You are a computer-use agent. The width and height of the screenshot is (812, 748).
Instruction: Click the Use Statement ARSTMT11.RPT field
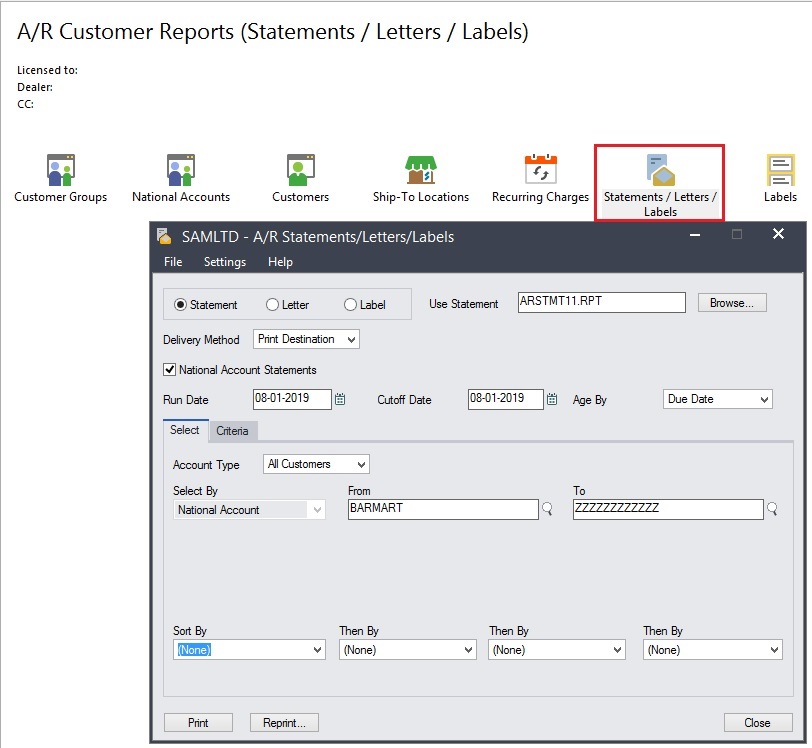[602, 302]
